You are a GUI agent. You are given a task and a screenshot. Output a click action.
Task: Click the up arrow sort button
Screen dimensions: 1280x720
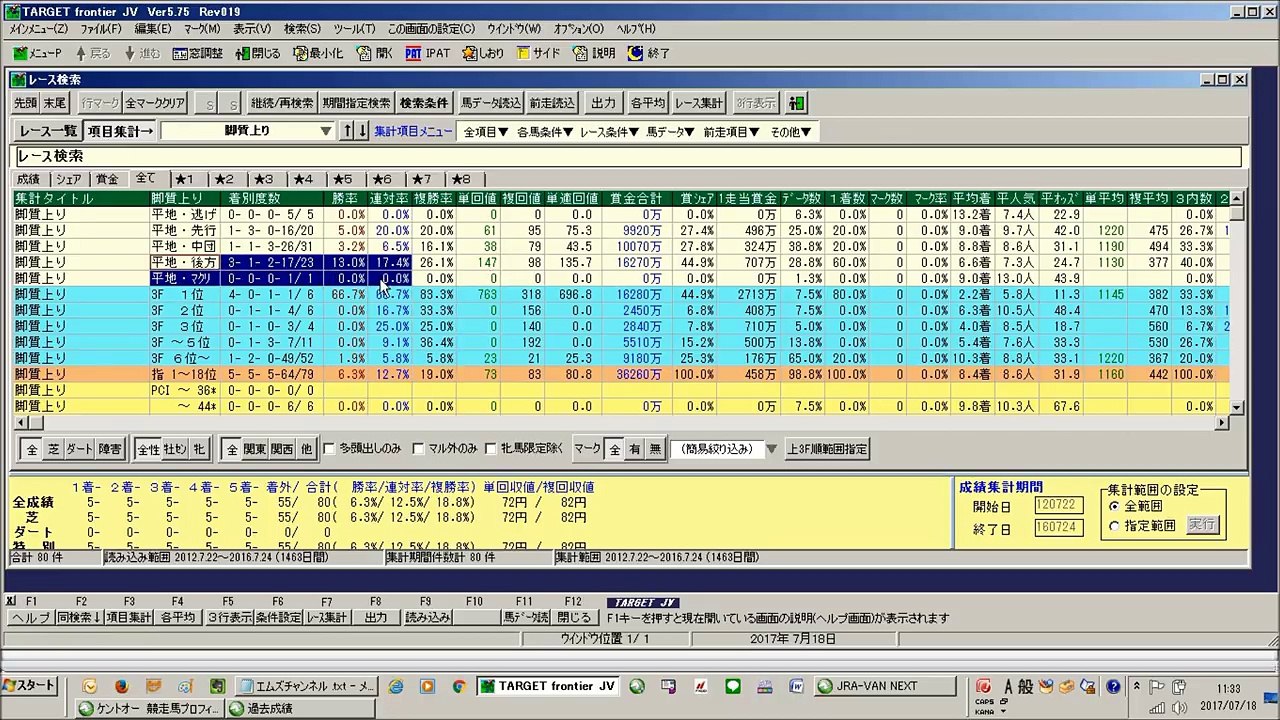point(347,131)
